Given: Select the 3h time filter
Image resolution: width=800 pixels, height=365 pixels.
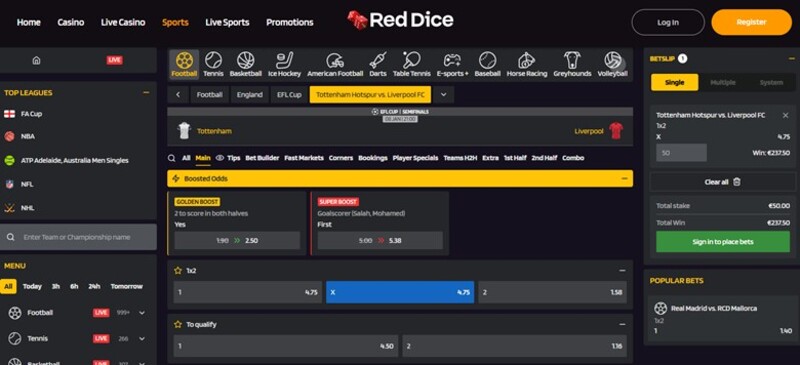Looking at the screenshot, I should pos(56,286).
